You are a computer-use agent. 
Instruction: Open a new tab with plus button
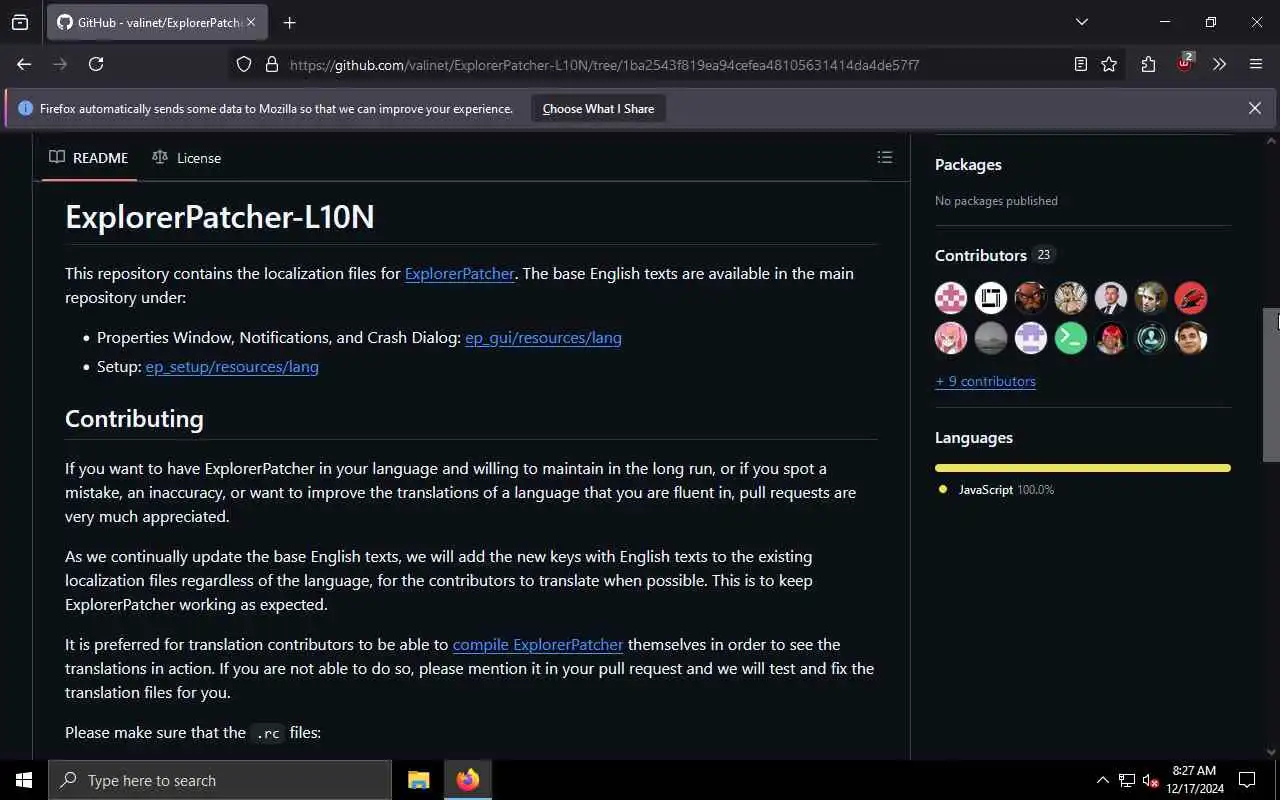pyautogui.click(x=290, y=22)
